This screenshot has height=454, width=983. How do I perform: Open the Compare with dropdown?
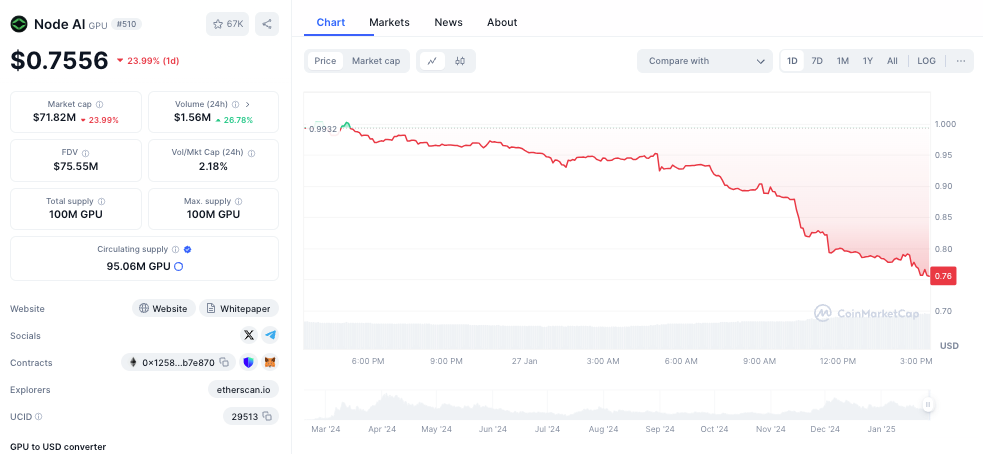(x=705, y=61)
